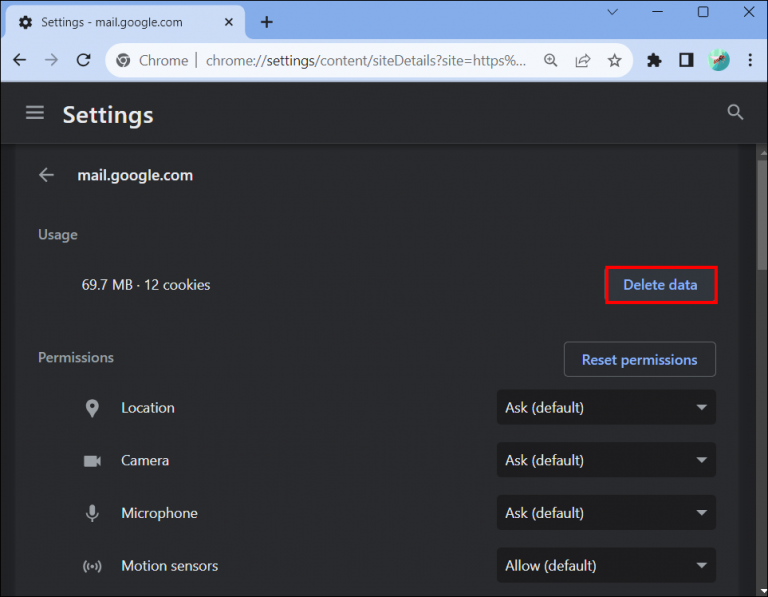Open the Location permission dropdown
Viewport: 768px width, 597px height.
[x=606, y=407]
